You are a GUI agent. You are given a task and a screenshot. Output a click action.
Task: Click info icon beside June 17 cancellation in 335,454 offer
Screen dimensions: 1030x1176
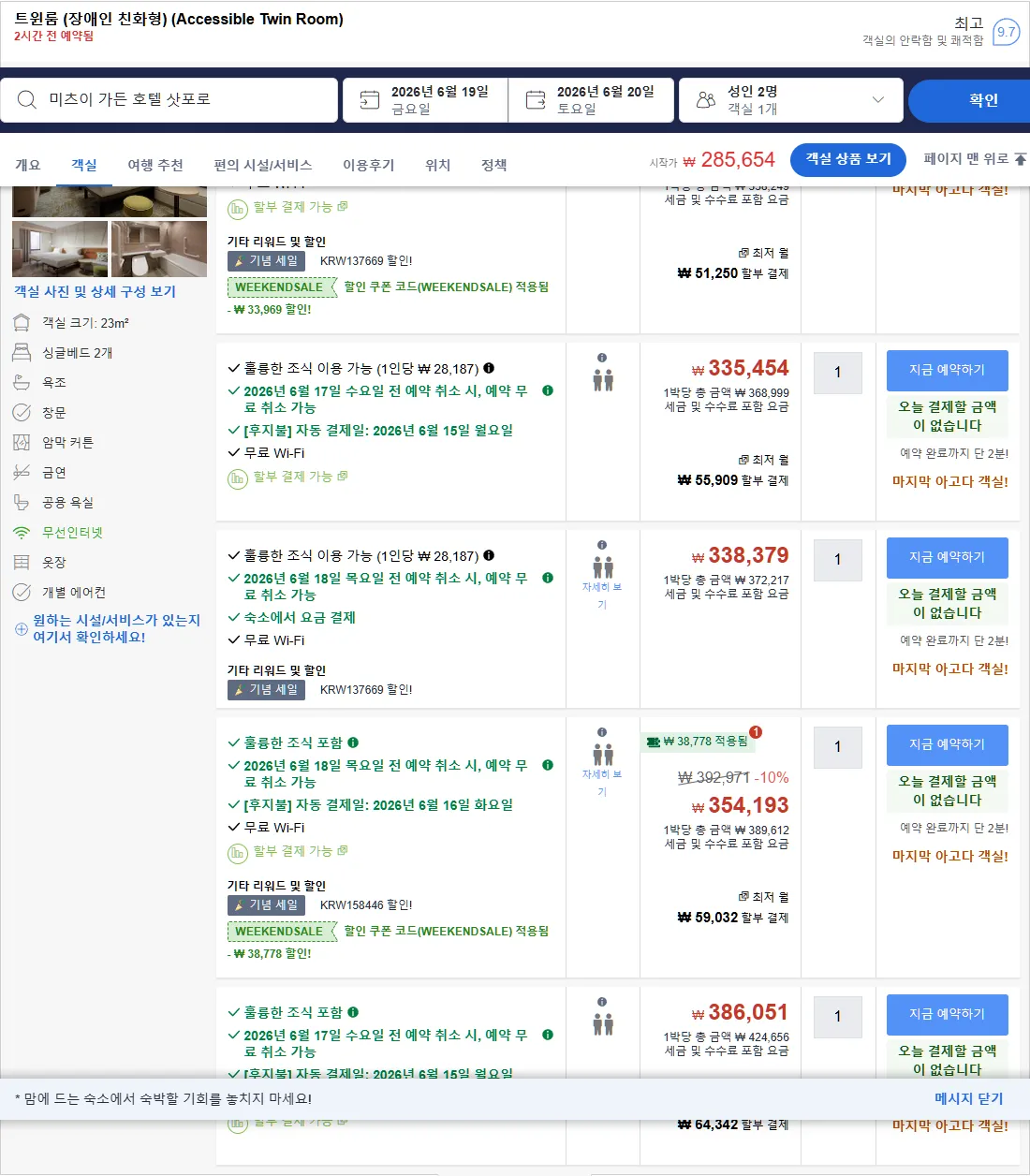pos(548,390)
